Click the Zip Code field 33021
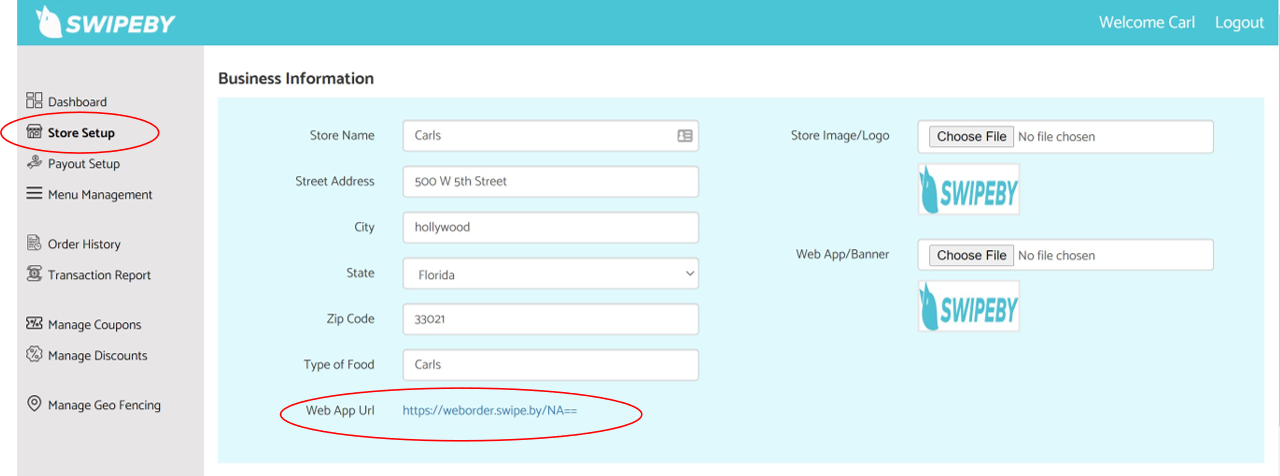1280x476 pixels. [x=551, y=319]
